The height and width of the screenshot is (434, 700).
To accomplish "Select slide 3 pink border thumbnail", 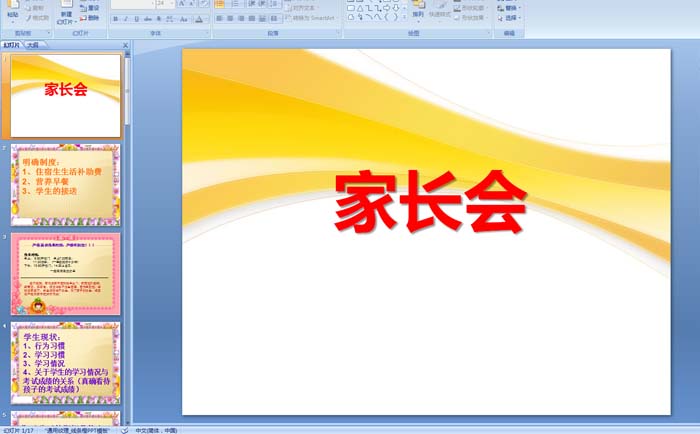I will [x=66, y=274].
